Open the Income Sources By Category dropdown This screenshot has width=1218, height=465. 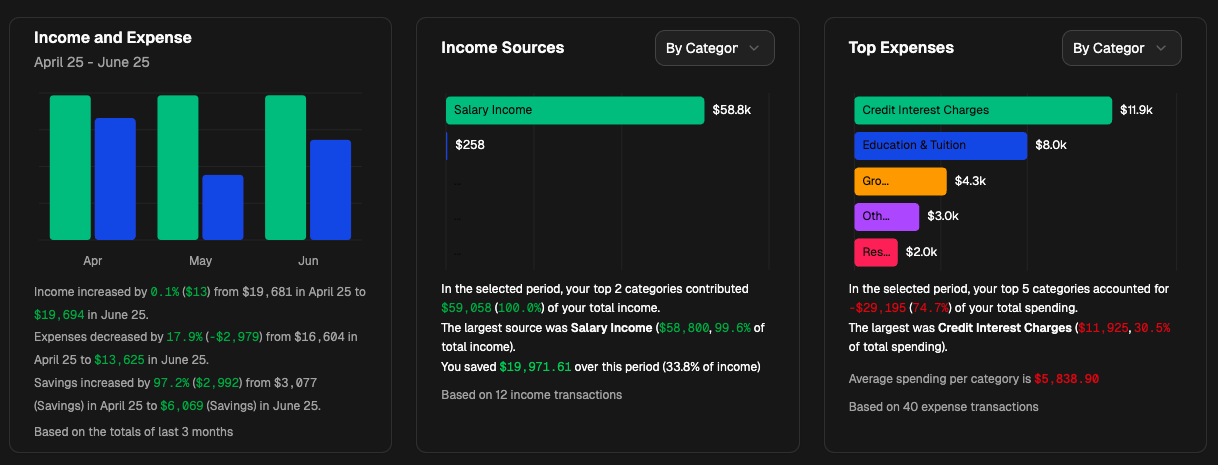point(714,48)
